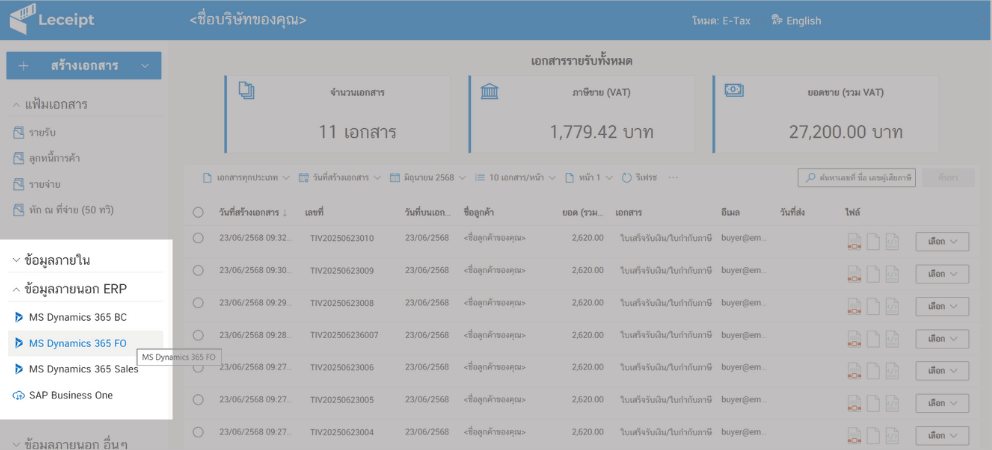Click the MS Dynamics 365 FO icon
Image resolution: width=992 pixels, height=450 pixels.
tap(18, 343)
